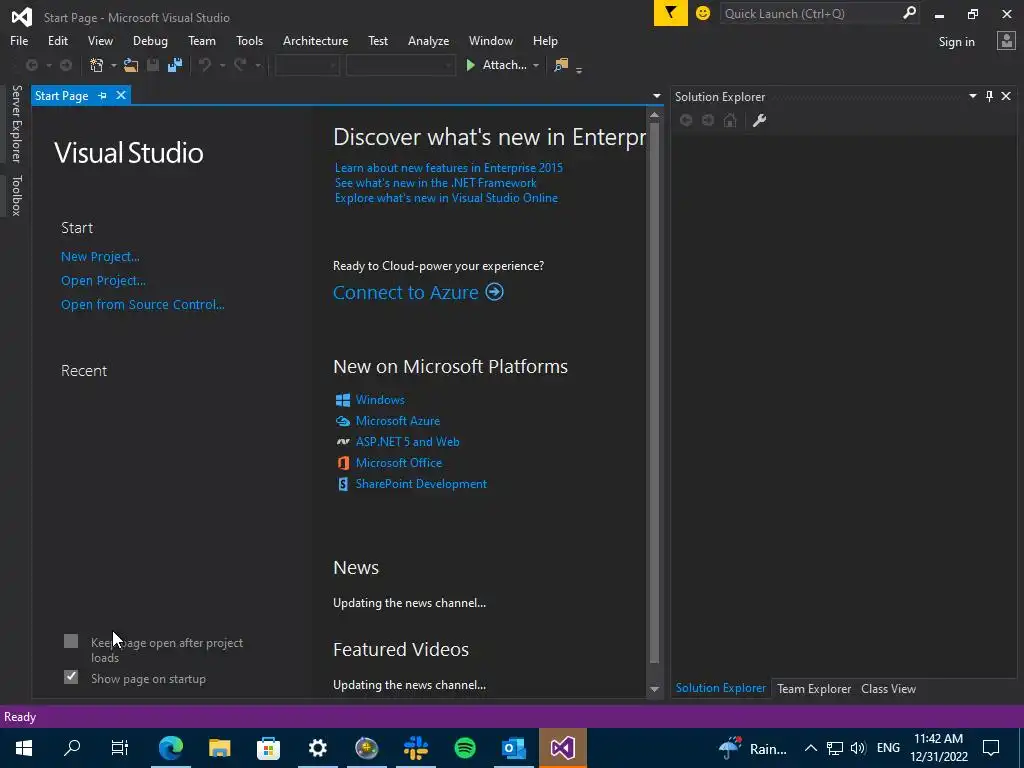Open Outlook from the taskbar

pyautogui.click(x=514, y=748)
